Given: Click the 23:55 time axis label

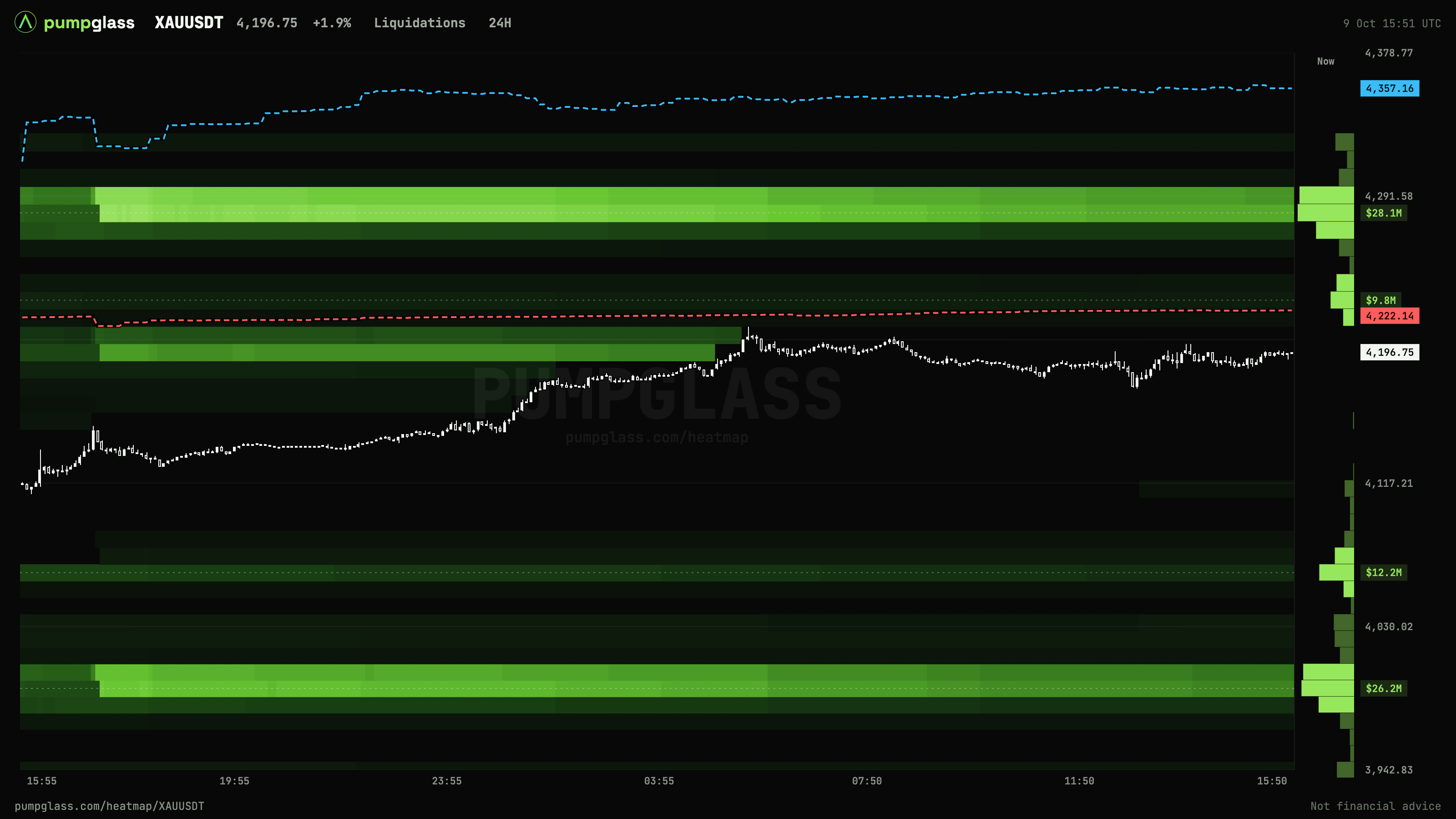Looking at the screenshot, I should coord(446,781).
